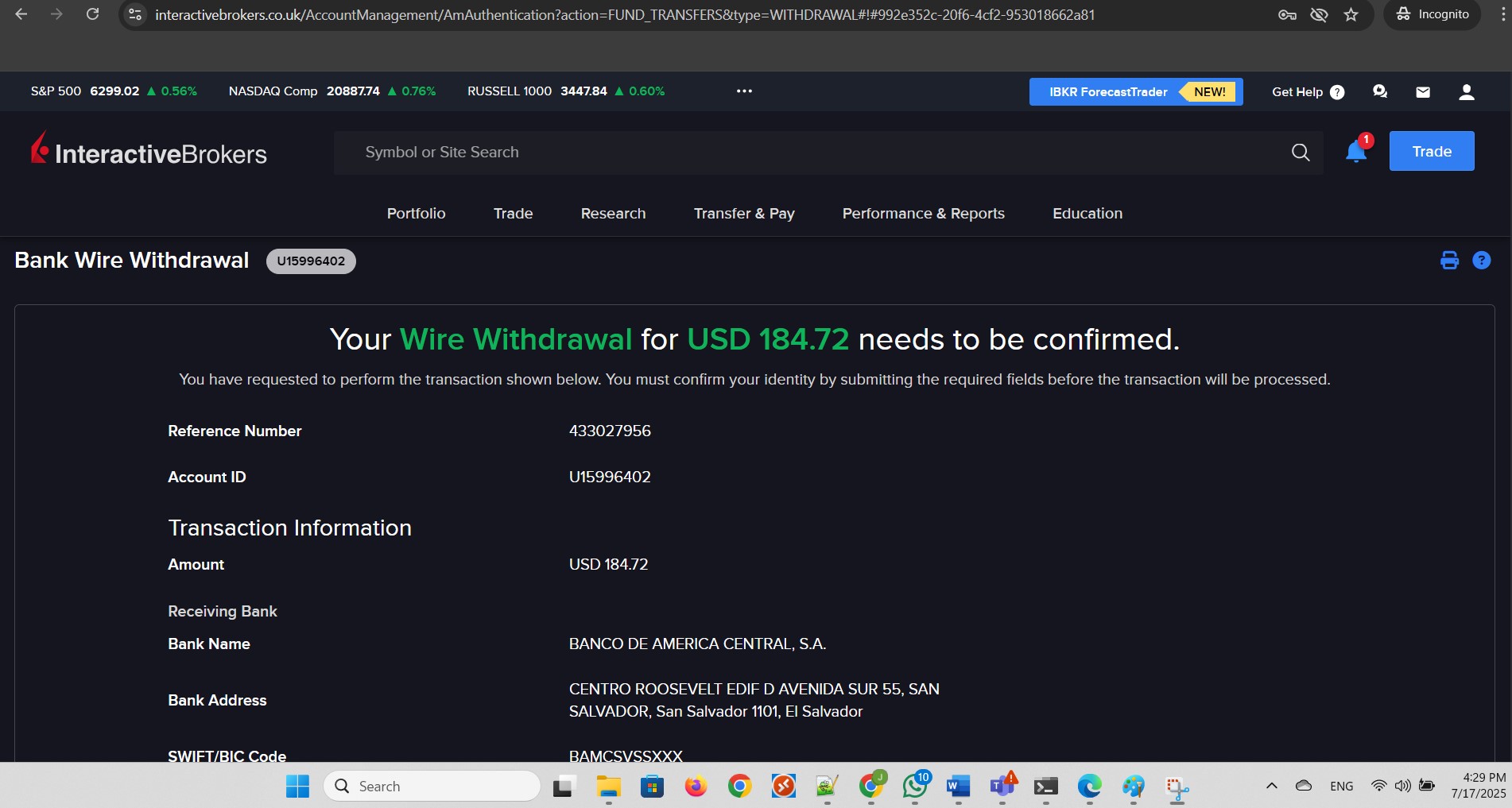The width and height of the screenshot is (1512, 808).
Task: Go back using the browser back arrow
Action: (x=21, y=14)
